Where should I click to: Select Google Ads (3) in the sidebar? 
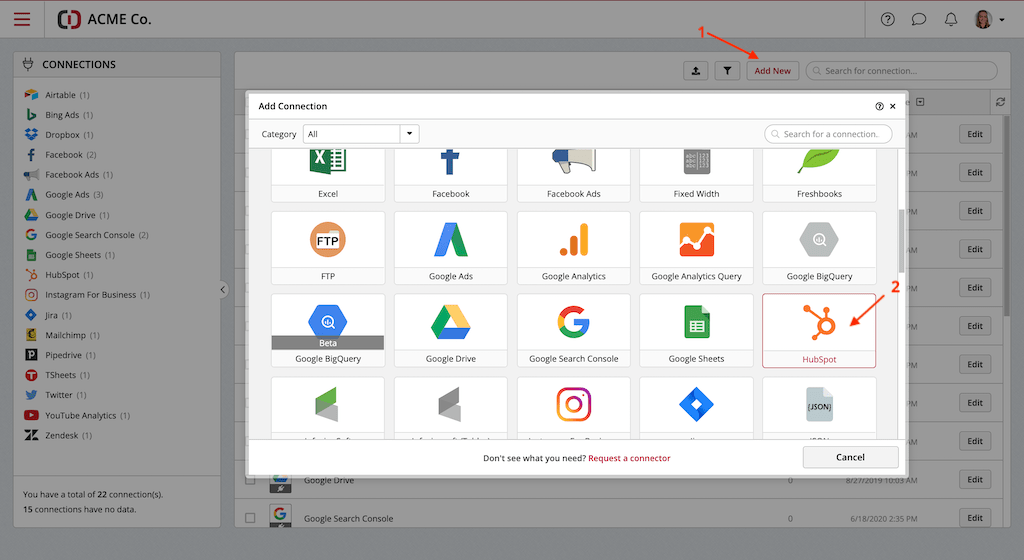(64, 194)
